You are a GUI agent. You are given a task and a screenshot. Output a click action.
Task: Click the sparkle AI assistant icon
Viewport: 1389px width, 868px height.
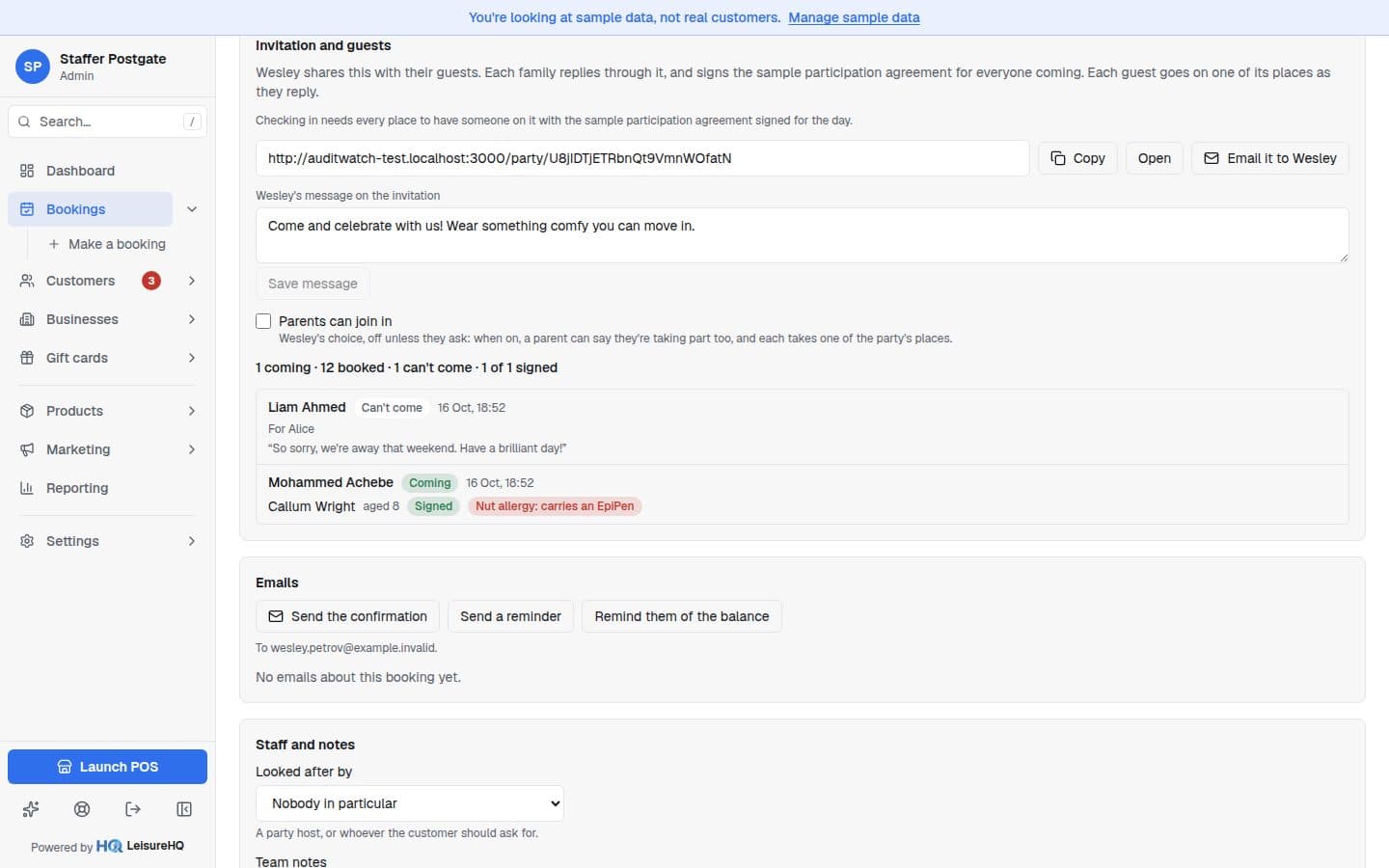[31, 809]
